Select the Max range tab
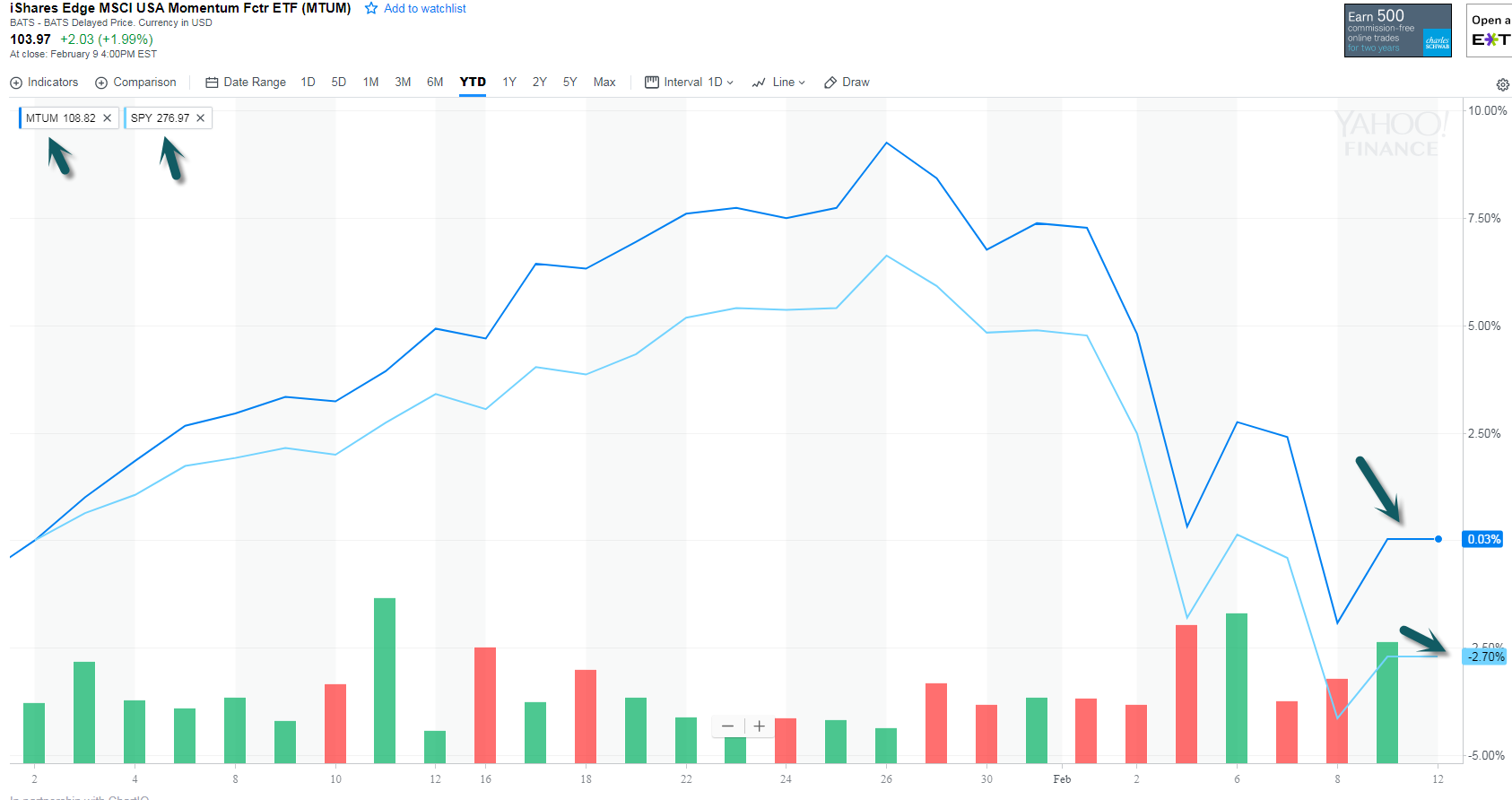Screen dimensions: 1512x800 coord(604,83)
